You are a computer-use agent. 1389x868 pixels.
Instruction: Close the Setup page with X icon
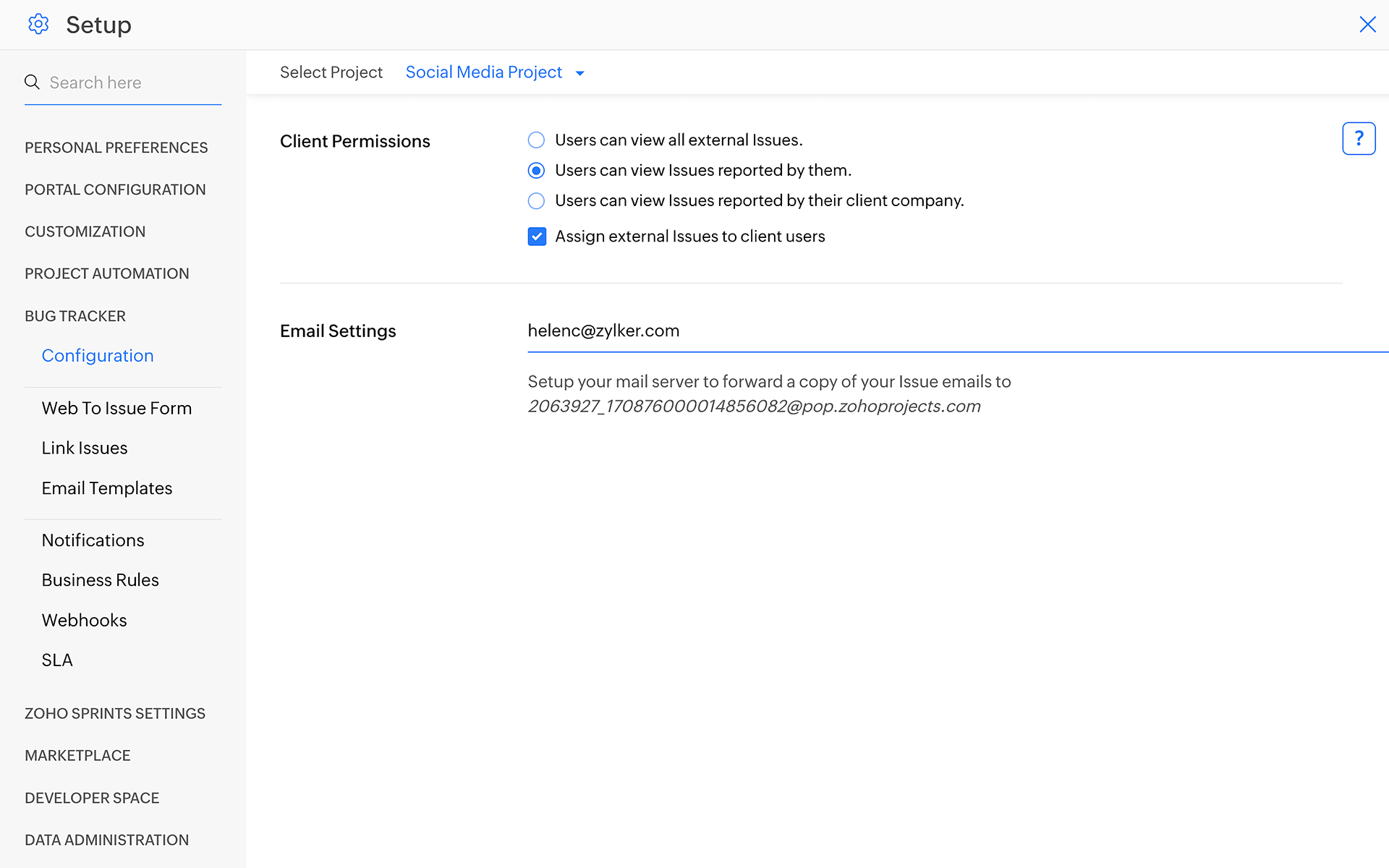(x=1367, y=25)
